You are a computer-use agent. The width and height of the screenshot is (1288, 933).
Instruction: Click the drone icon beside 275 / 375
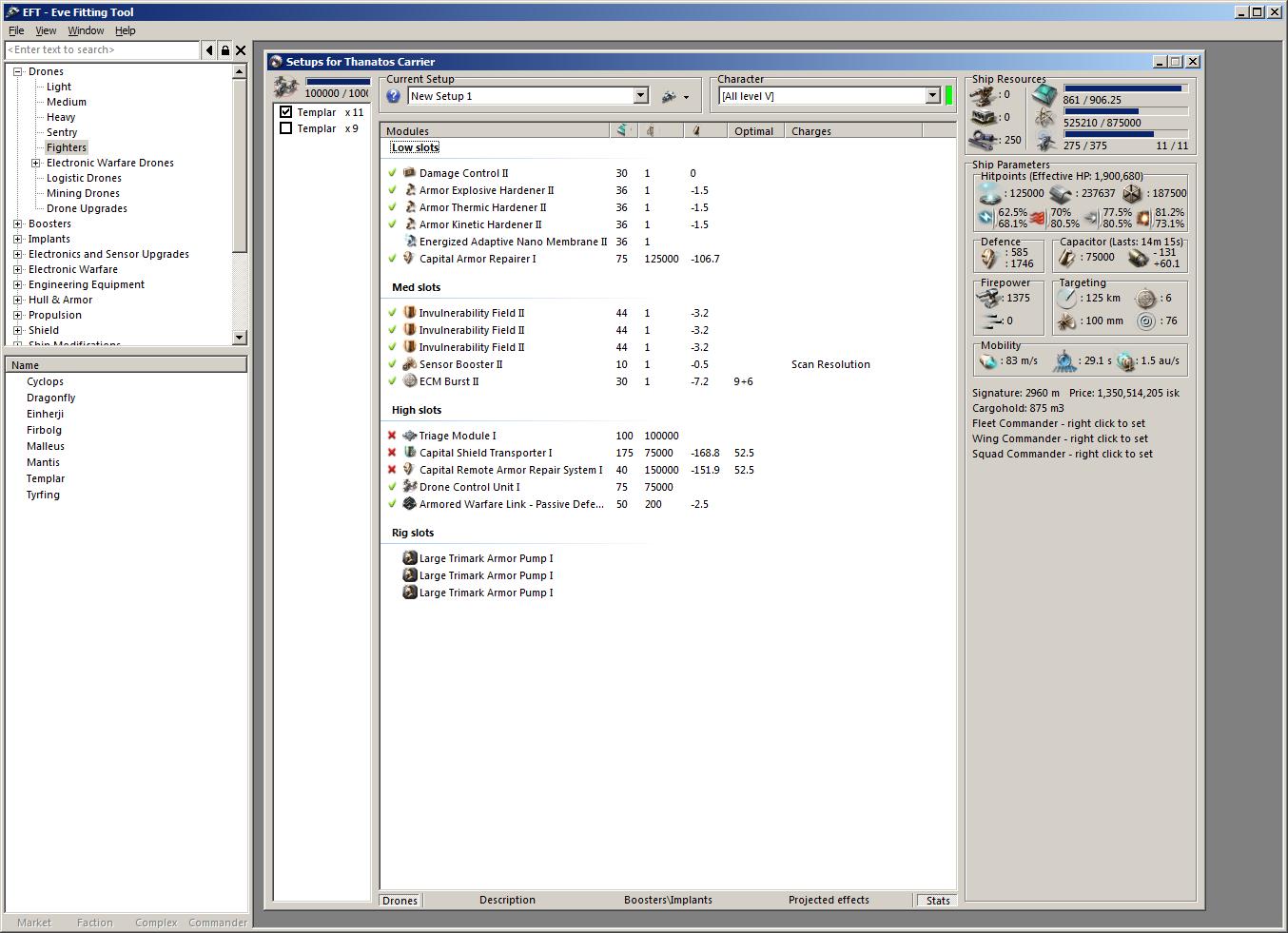point(1045,142)
